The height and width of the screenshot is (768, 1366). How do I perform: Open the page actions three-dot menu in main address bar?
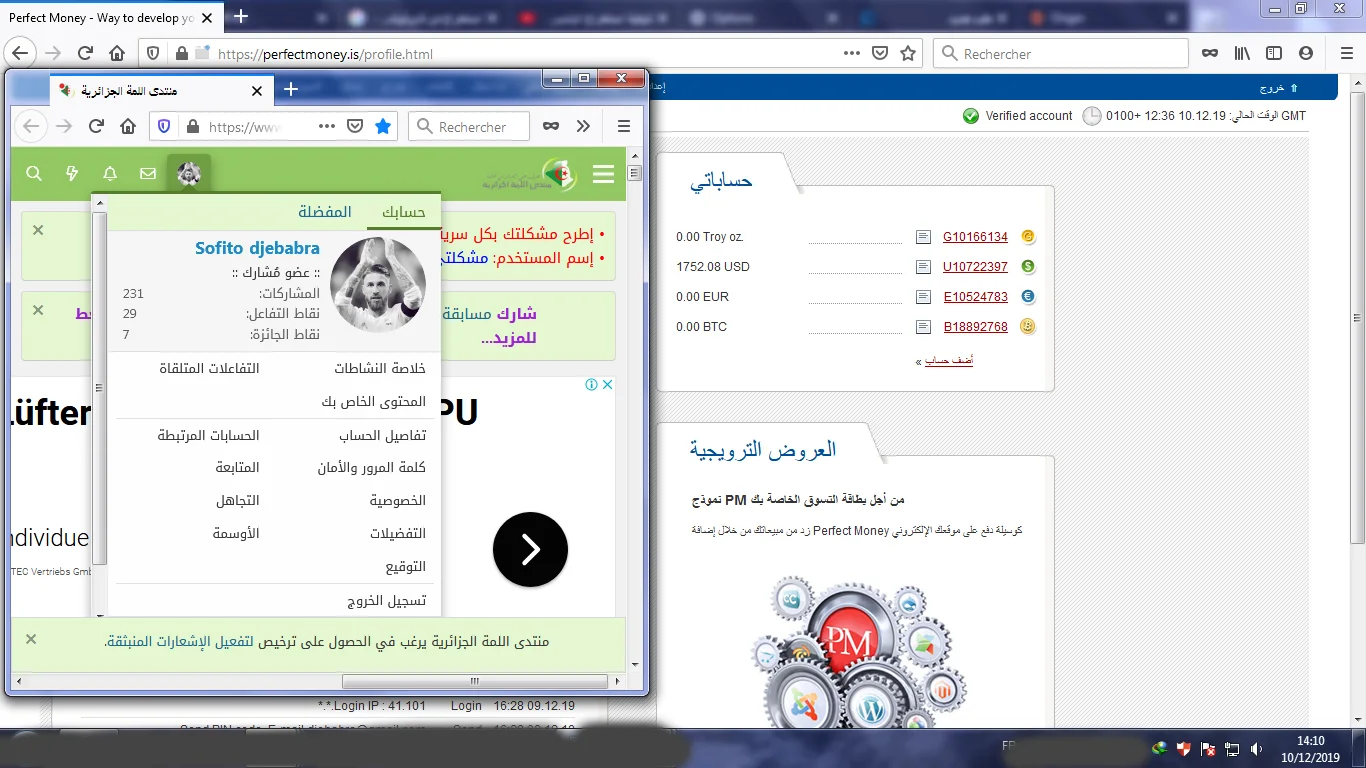tap(851, 54)
